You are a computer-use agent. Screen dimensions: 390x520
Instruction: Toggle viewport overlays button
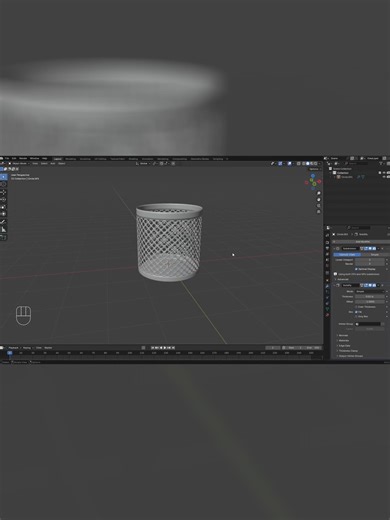(x=289, y=164)
